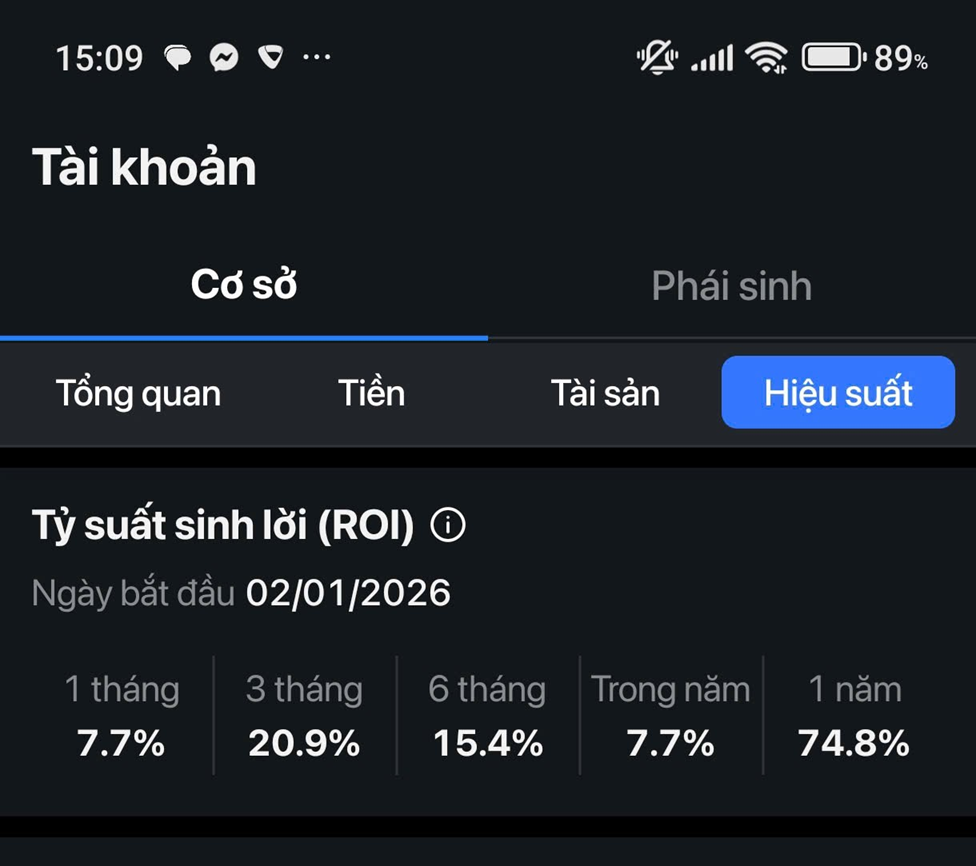976x866 pixels.
Task: Tap the start date 02/01/2026
Action: coord(348,594)
